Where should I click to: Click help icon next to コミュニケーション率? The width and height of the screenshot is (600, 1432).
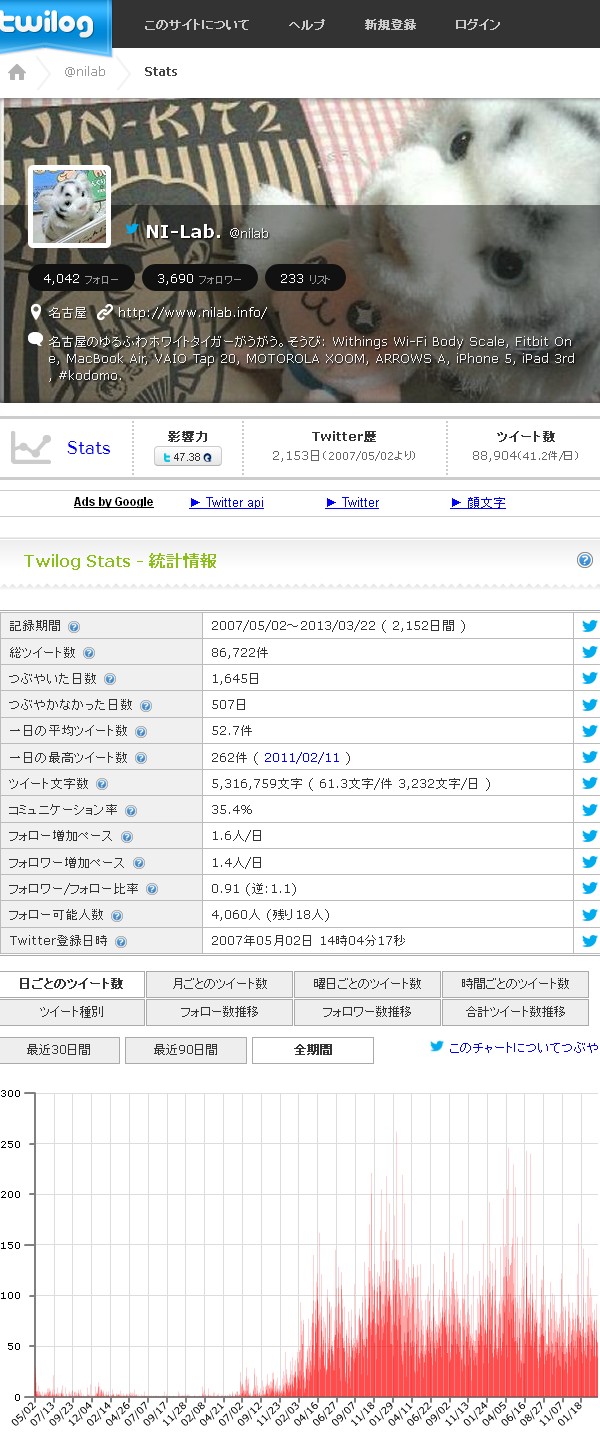[131, 811]
